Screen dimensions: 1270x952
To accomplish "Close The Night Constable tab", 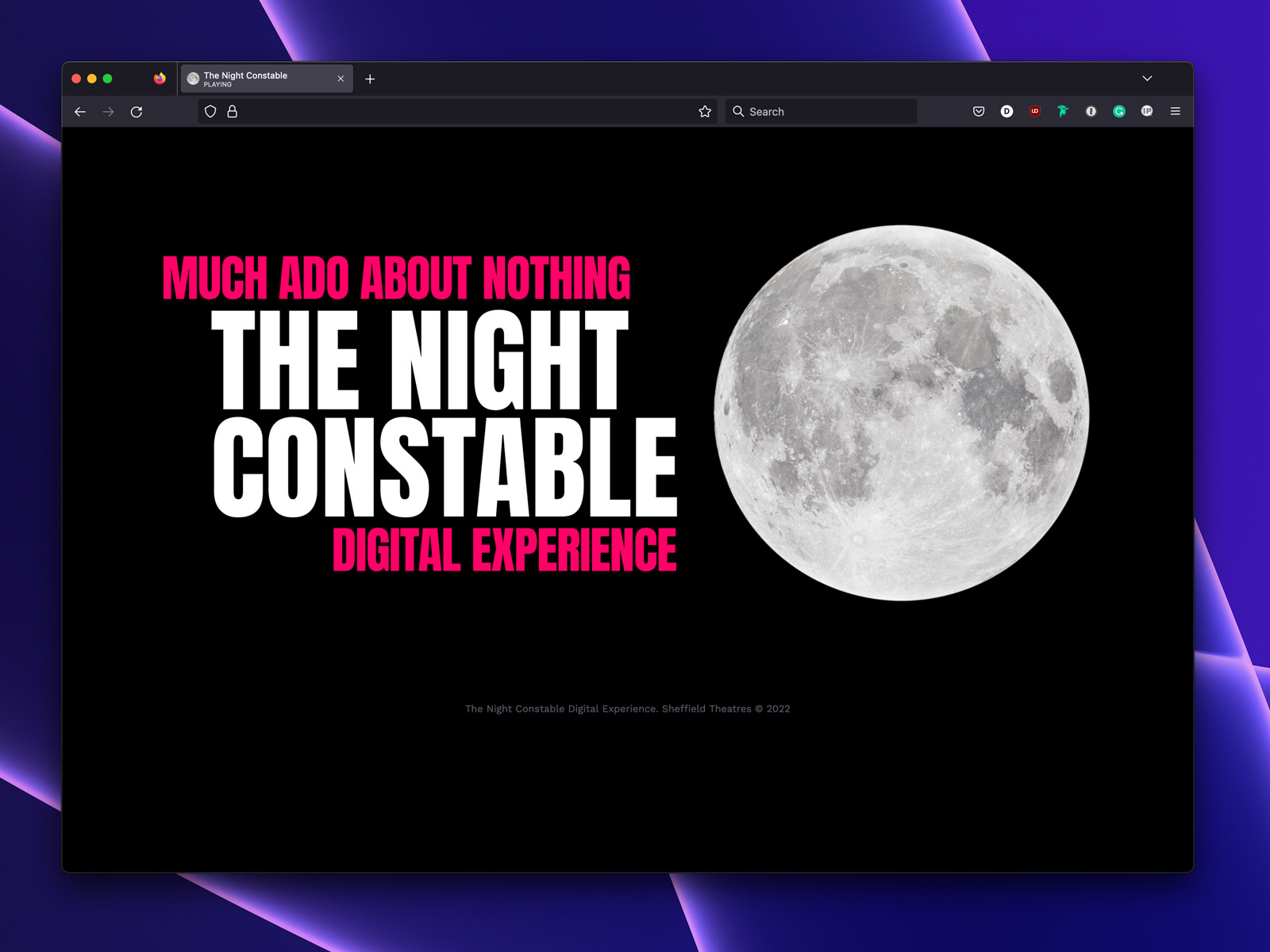I will pos(341,79).
